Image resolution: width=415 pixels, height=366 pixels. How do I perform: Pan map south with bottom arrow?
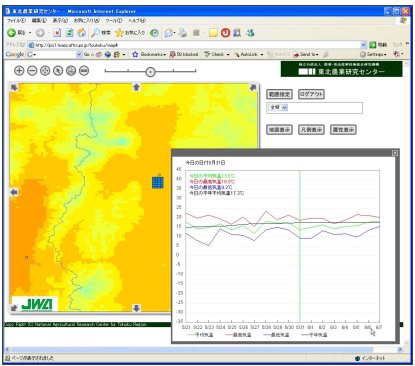136,308
